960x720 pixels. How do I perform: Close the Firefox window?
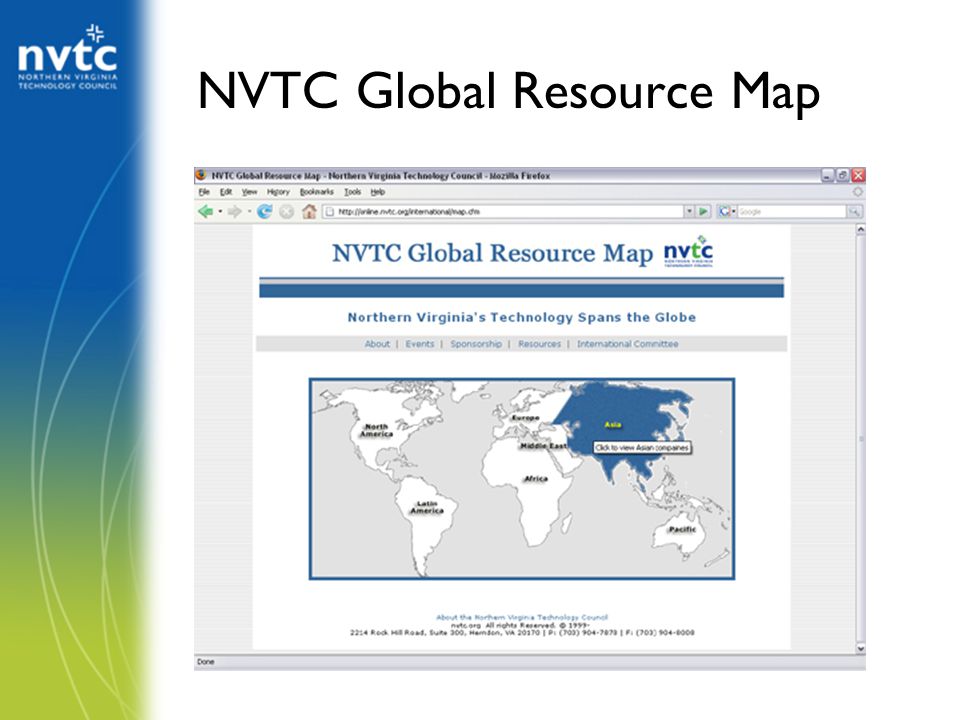[858, 176]
